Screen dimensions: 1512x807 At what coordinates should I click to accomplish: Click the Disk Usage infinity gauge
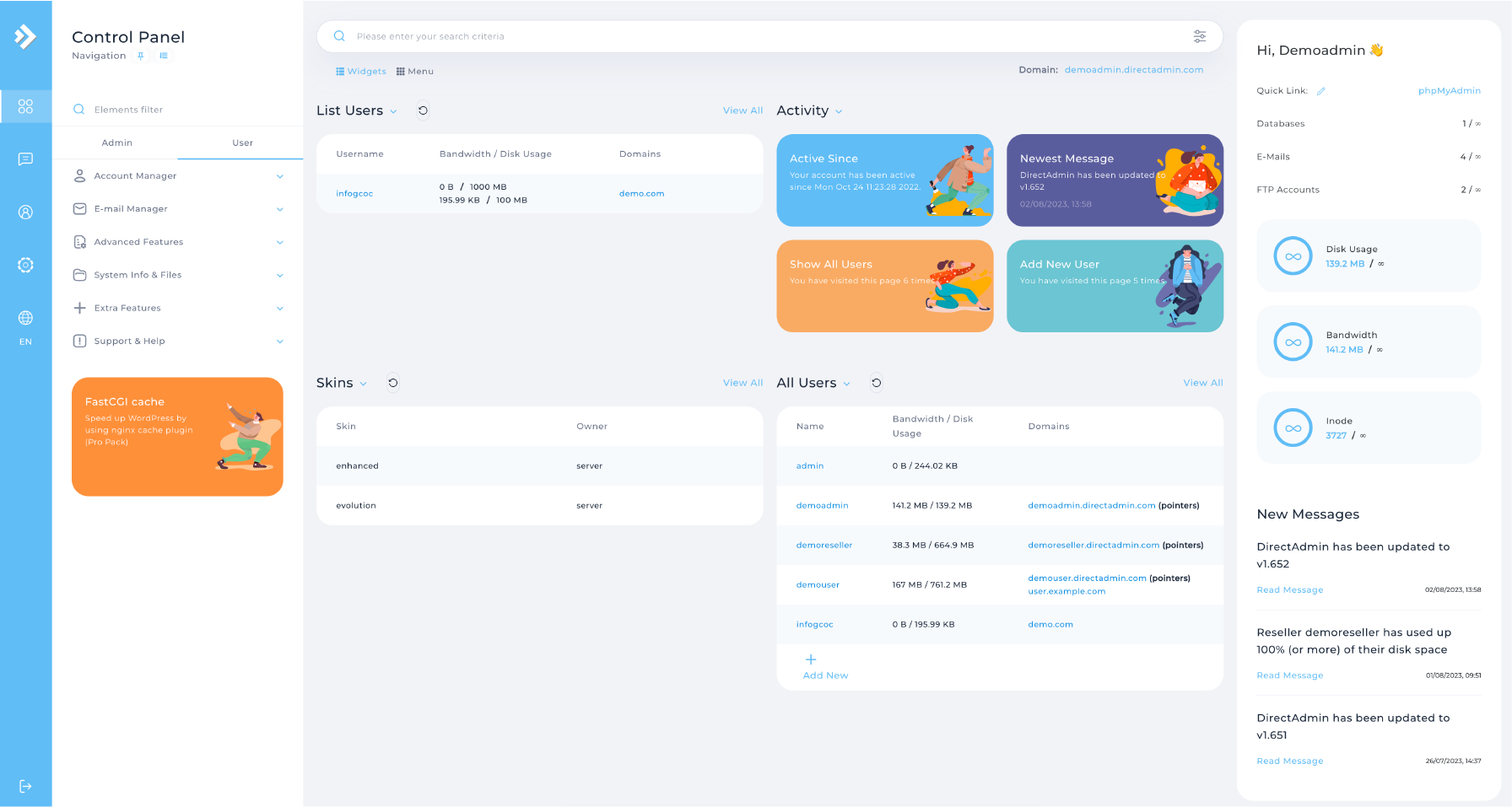[x=1293, y=256]
